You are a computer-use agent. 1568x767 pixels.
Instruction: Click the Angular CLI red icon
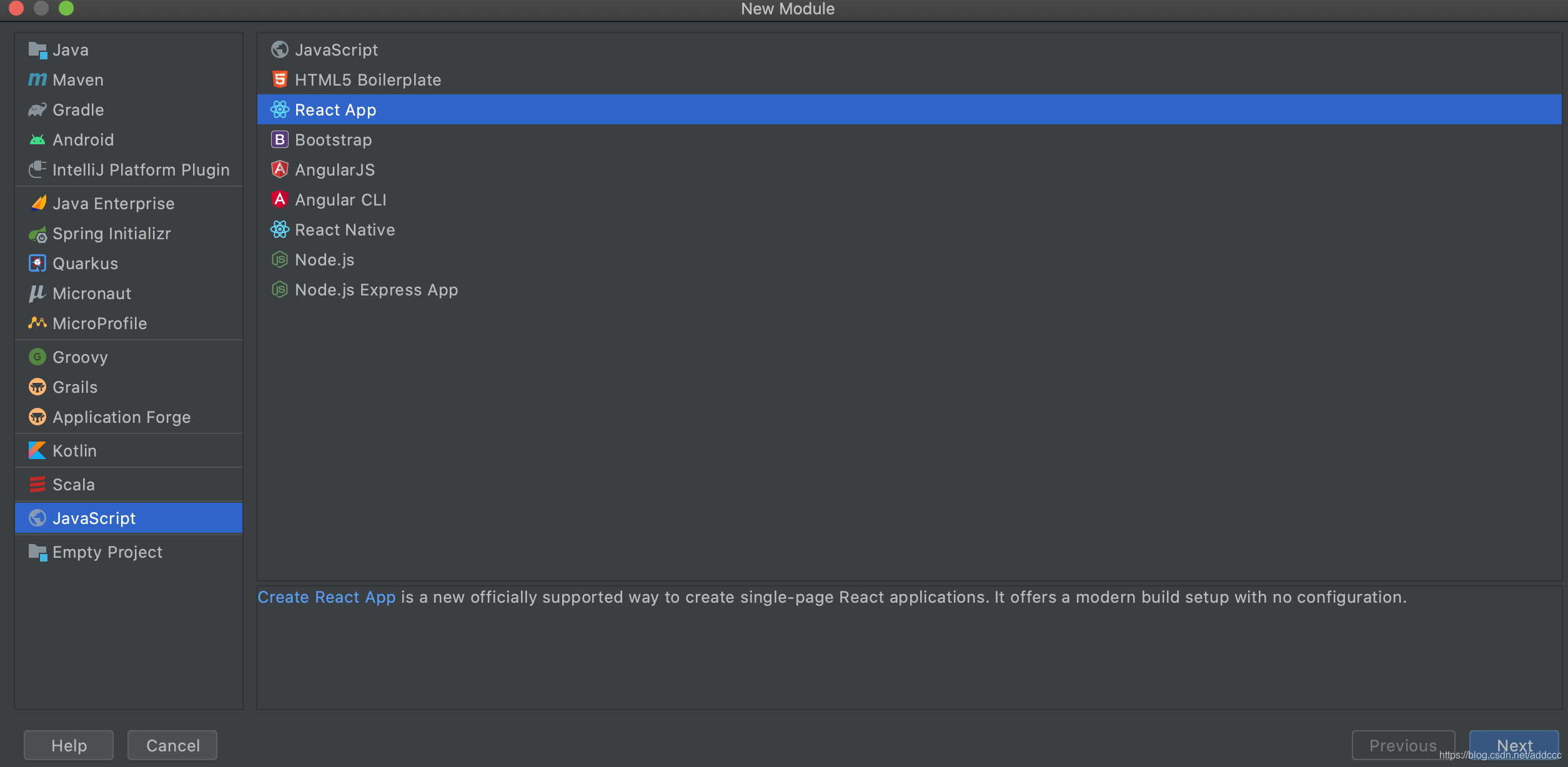(x=280, y=199)
